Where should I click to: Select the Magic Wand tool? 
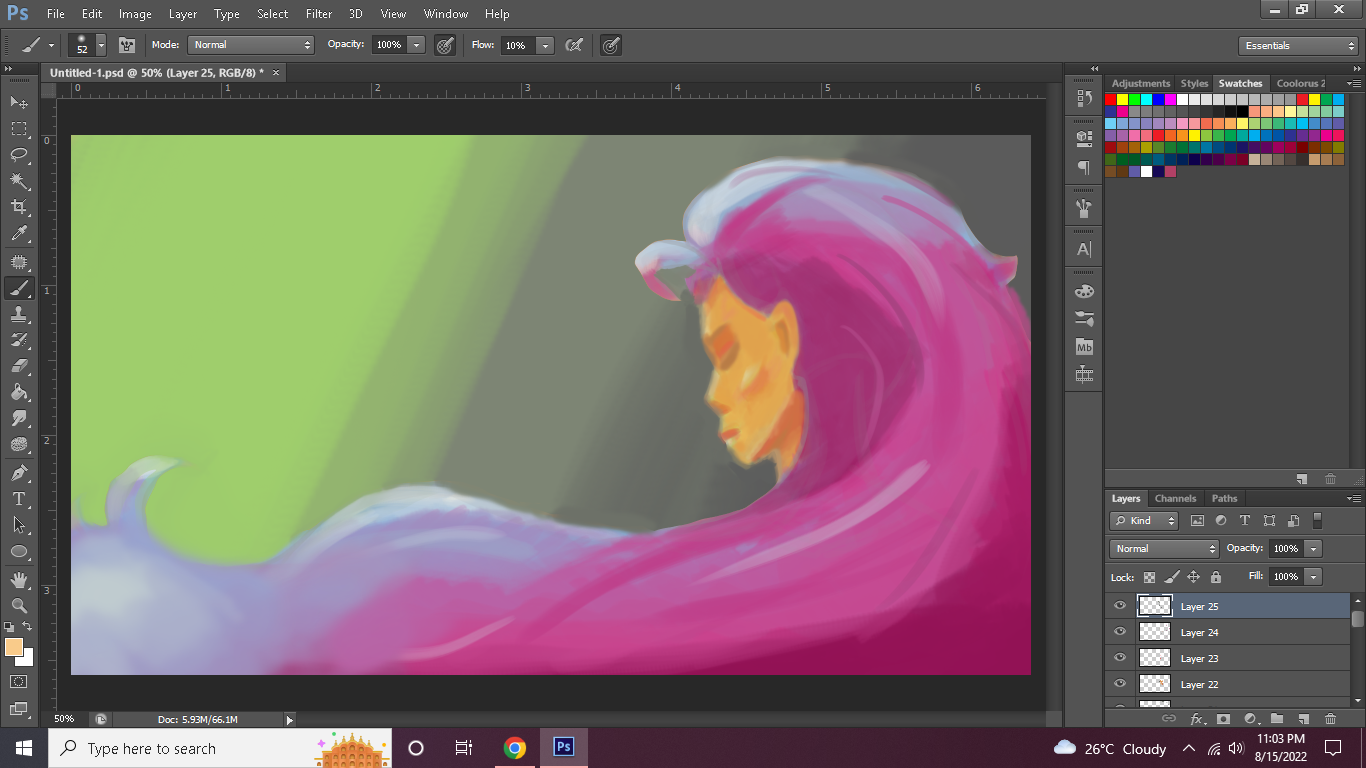[x=19, y=181]
